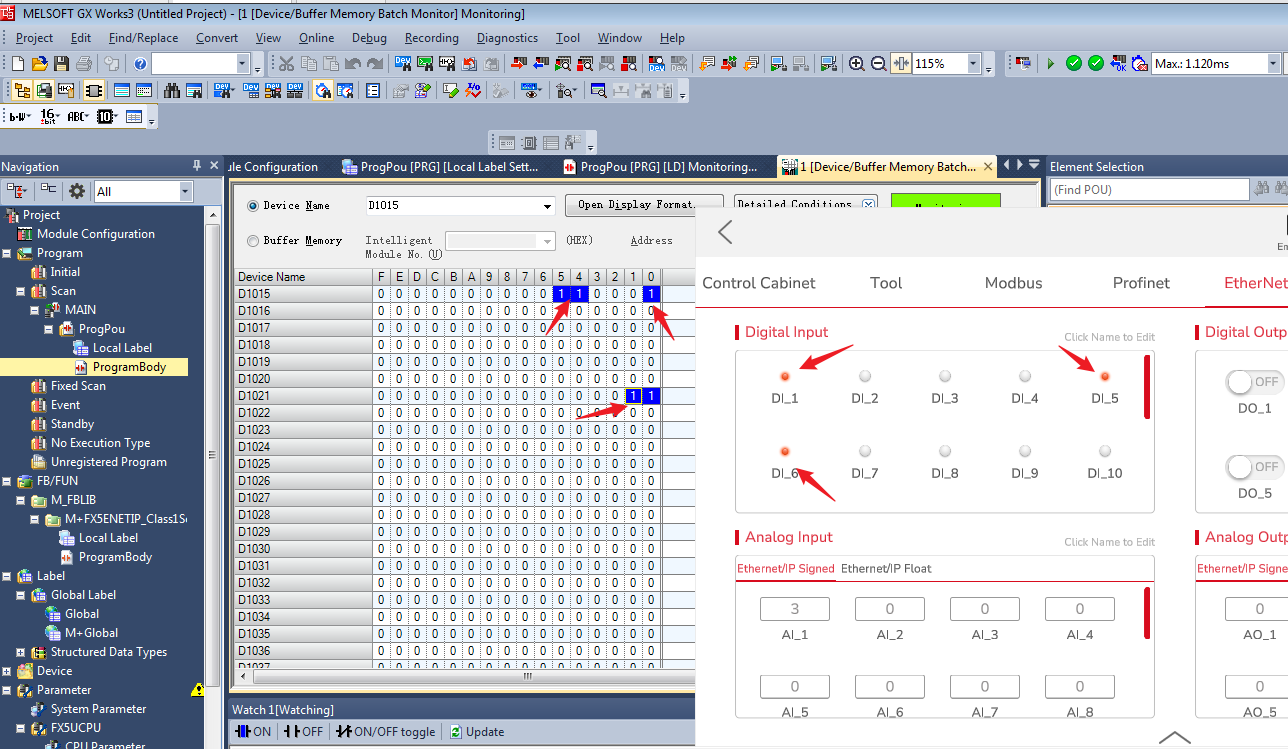Click the Open Display Format button
Viewport: 1288px width, 749px height.
coord(644,205)
